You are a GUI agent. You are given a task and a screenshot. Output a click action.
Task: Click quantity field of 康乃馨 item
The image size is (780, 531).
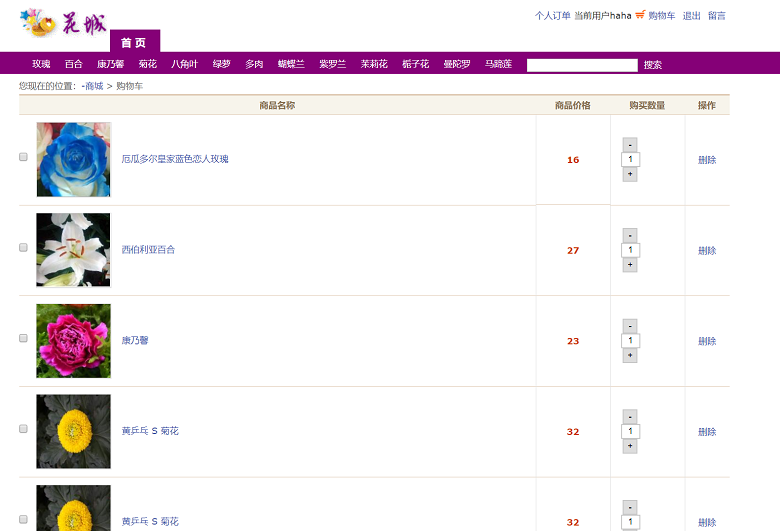tap(630, 340)
